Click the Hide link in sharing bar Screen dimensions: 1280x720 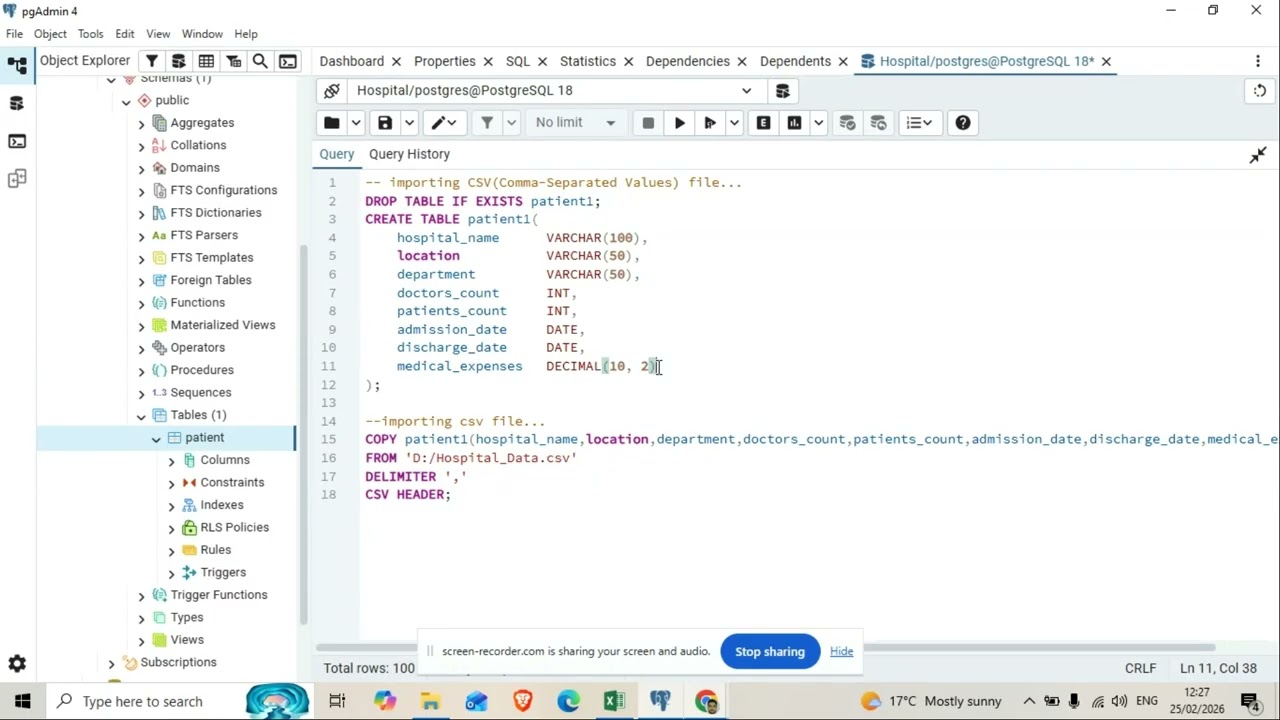(x=841, y=652)
